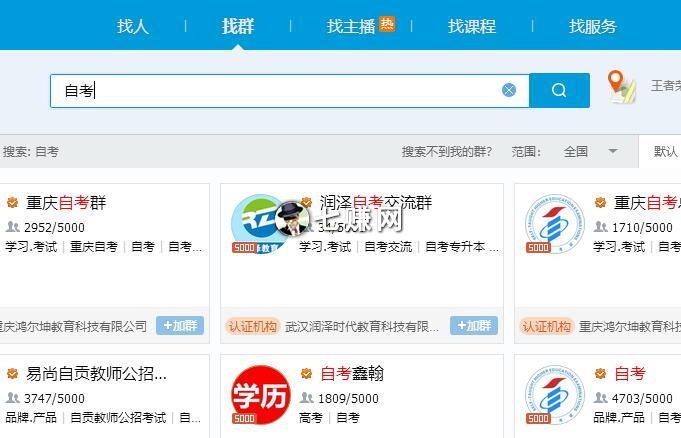Click the certified badge beside 易尚自贡教师公招
Image resolution: width=681 pixels, height=438 pixels.
(12, 373)
